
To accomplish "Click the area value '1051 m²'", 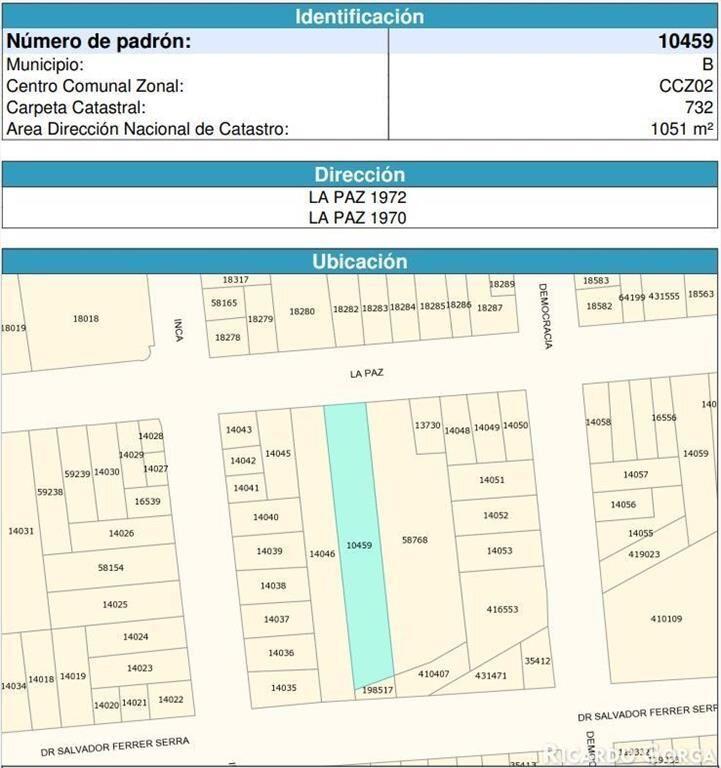I will 682,129.
